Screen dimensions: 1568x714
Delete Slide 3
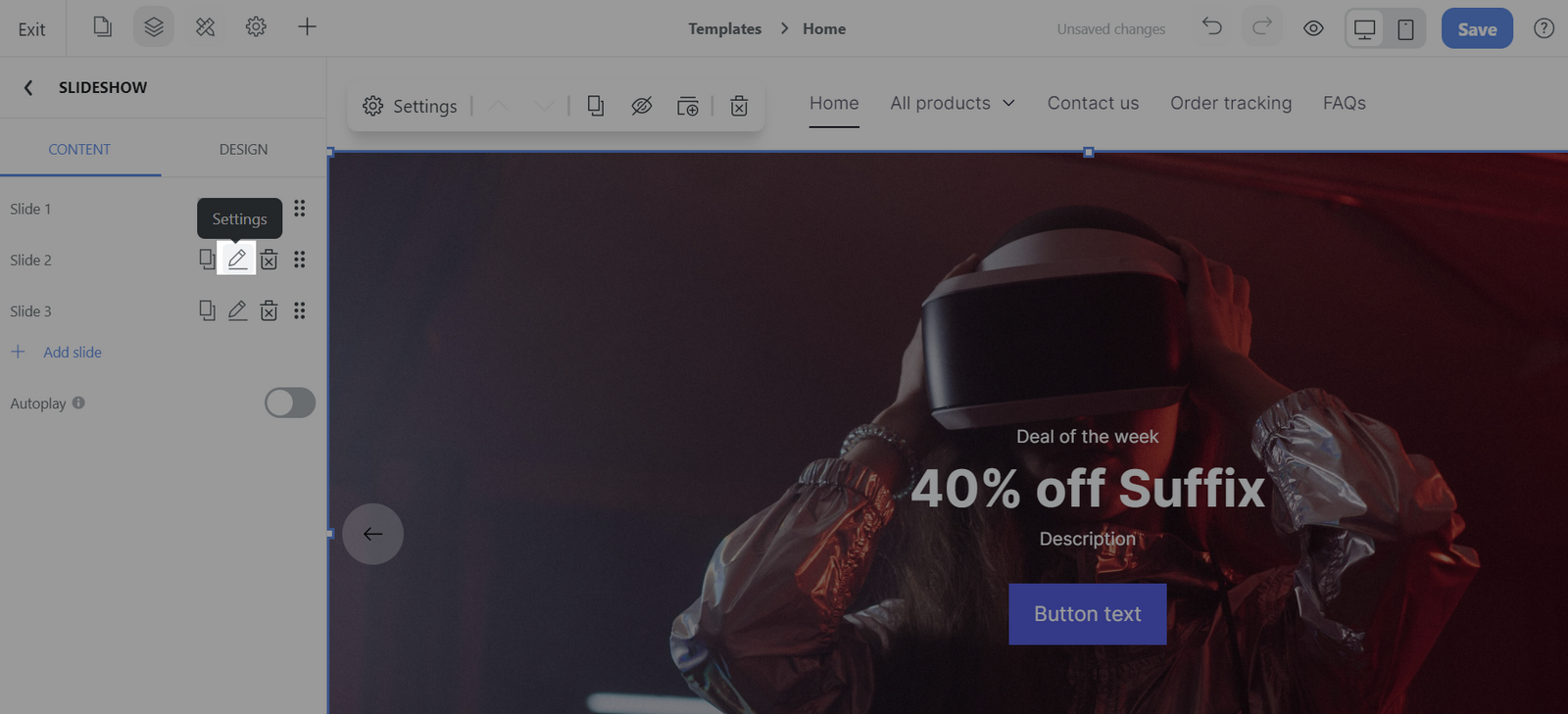pyautogui.click(x=269, y=310)
